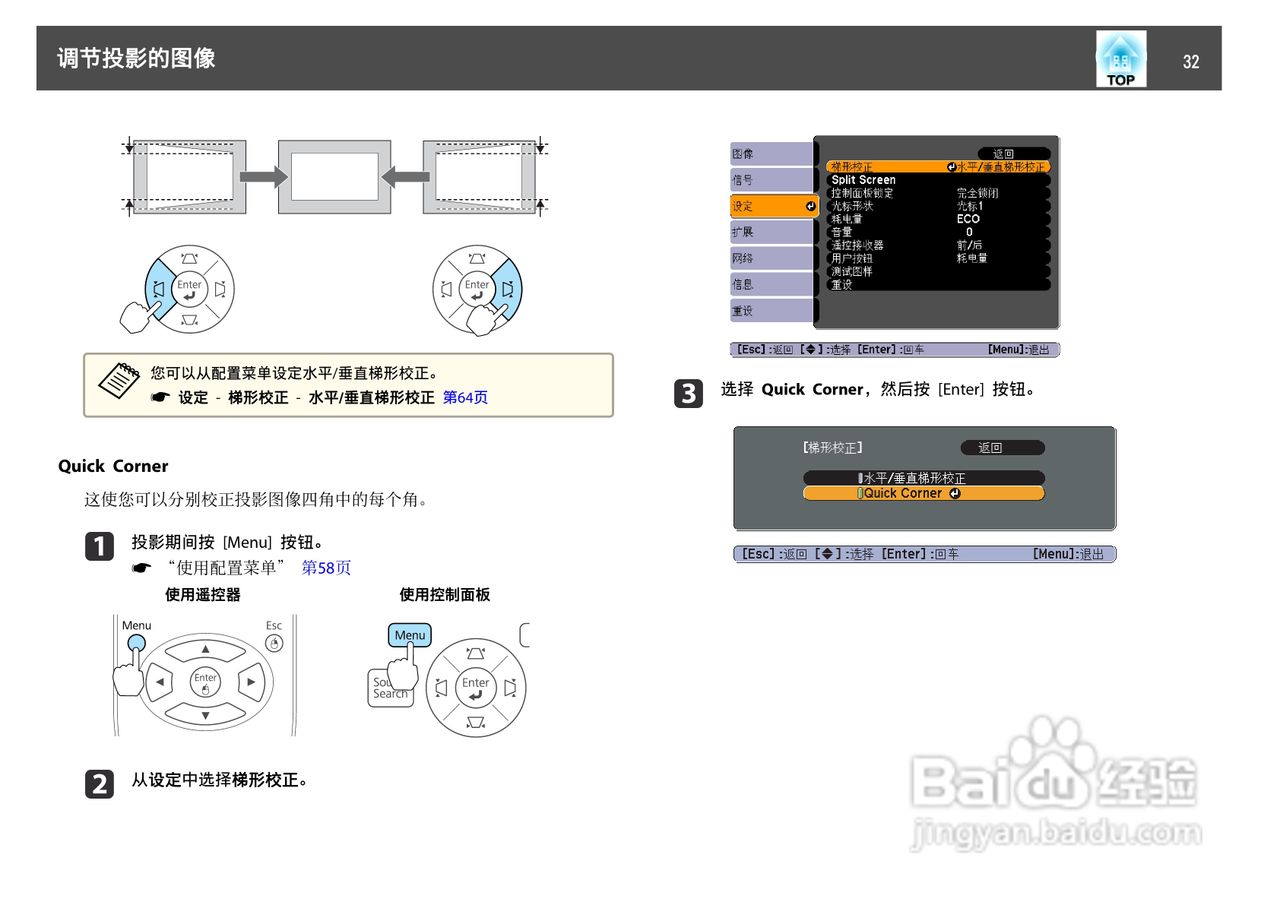Click the note/pencil memo icon in the tip box
This screenshot has width=1280, height=905.
(118, 382)
